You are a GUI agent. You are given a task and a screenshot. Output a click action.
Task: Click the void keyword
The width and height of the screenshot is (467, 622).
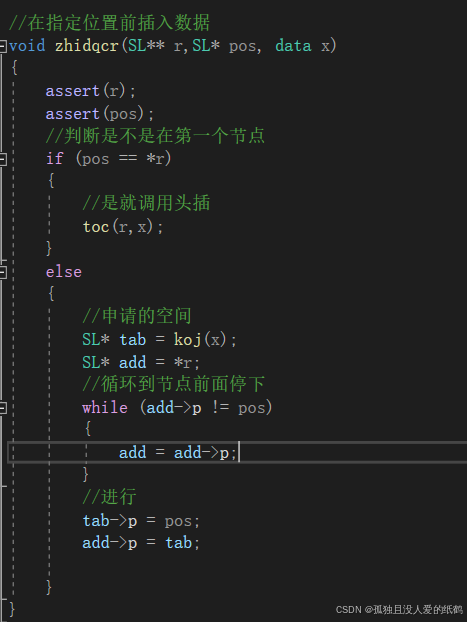click(27, 46)
